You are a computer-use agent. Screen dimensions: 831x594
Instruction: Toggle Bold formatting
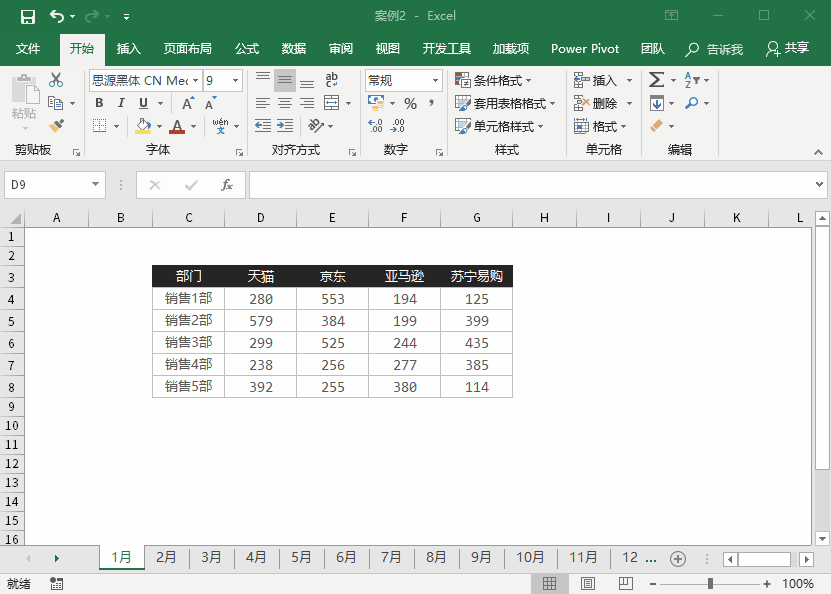coord(99,103)
